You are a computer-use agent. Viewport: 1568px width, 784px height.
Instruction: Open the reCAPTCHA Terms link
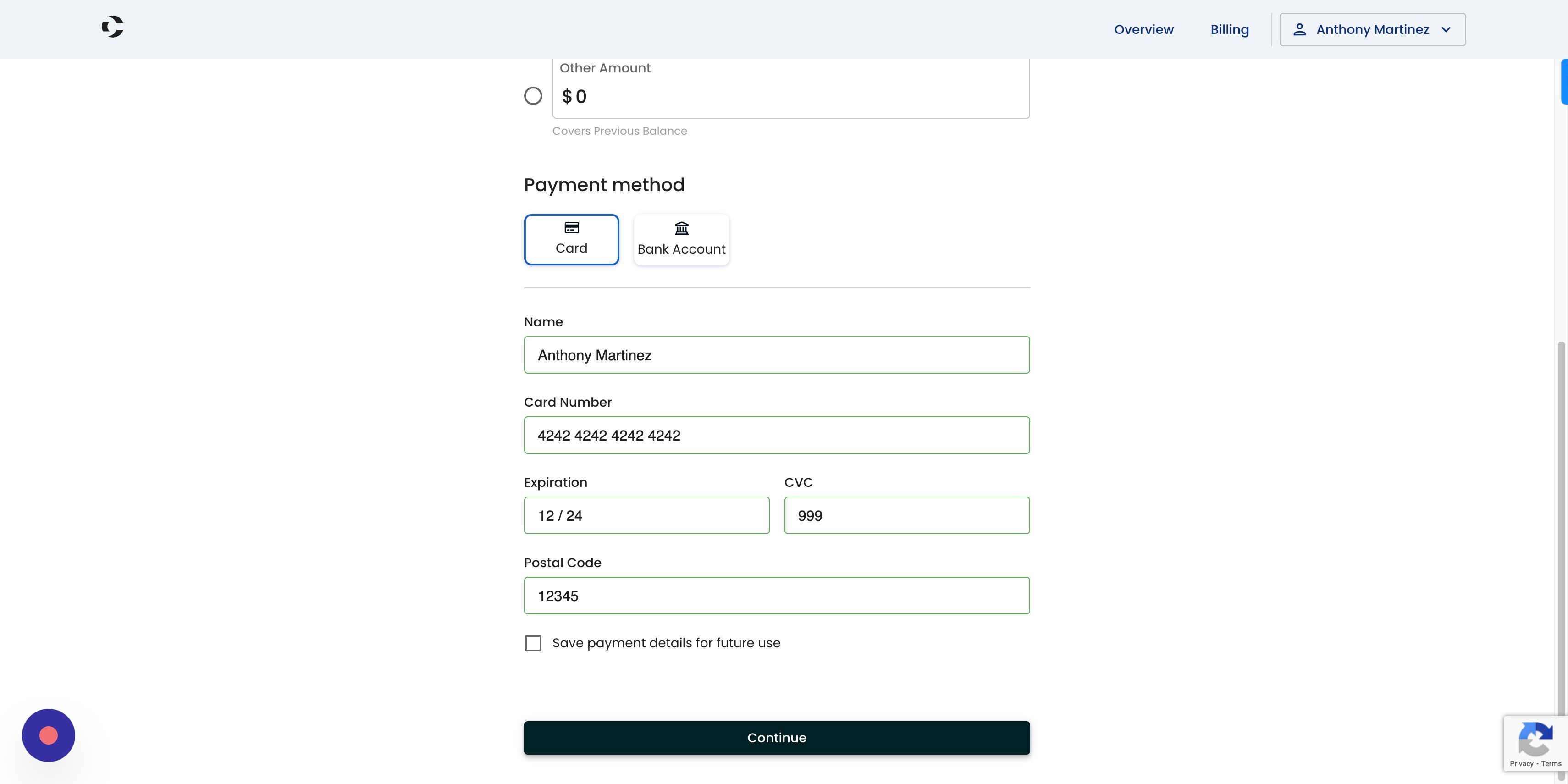click(x=1551, y=763)
